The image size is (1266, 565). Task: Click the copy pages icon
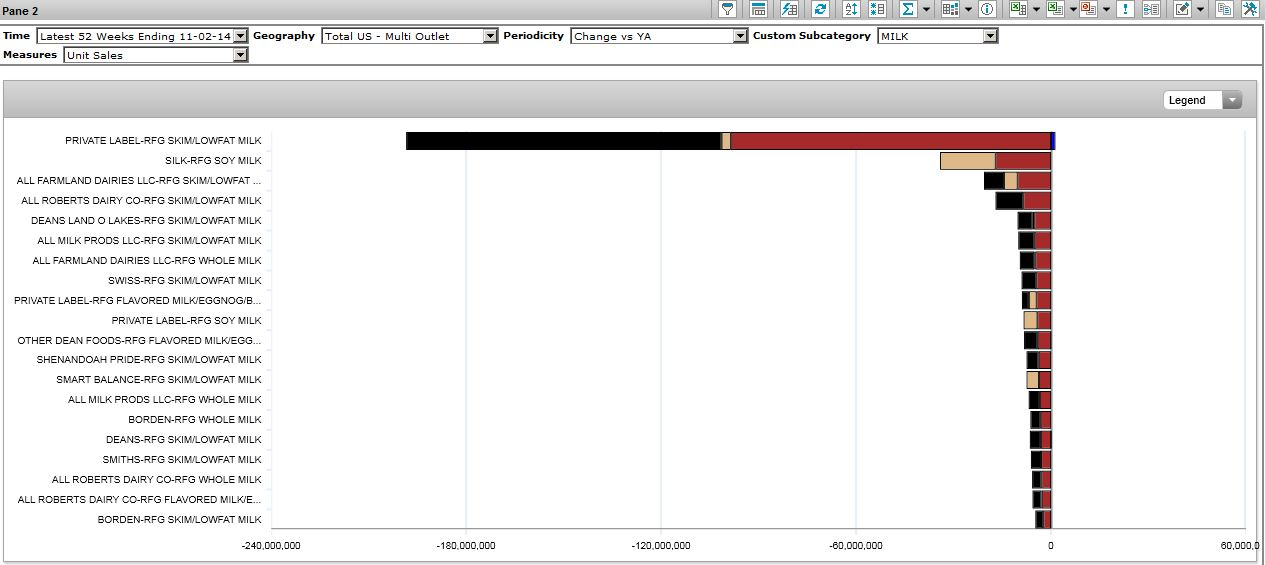pyautogui.click(x=1224, y=9)
